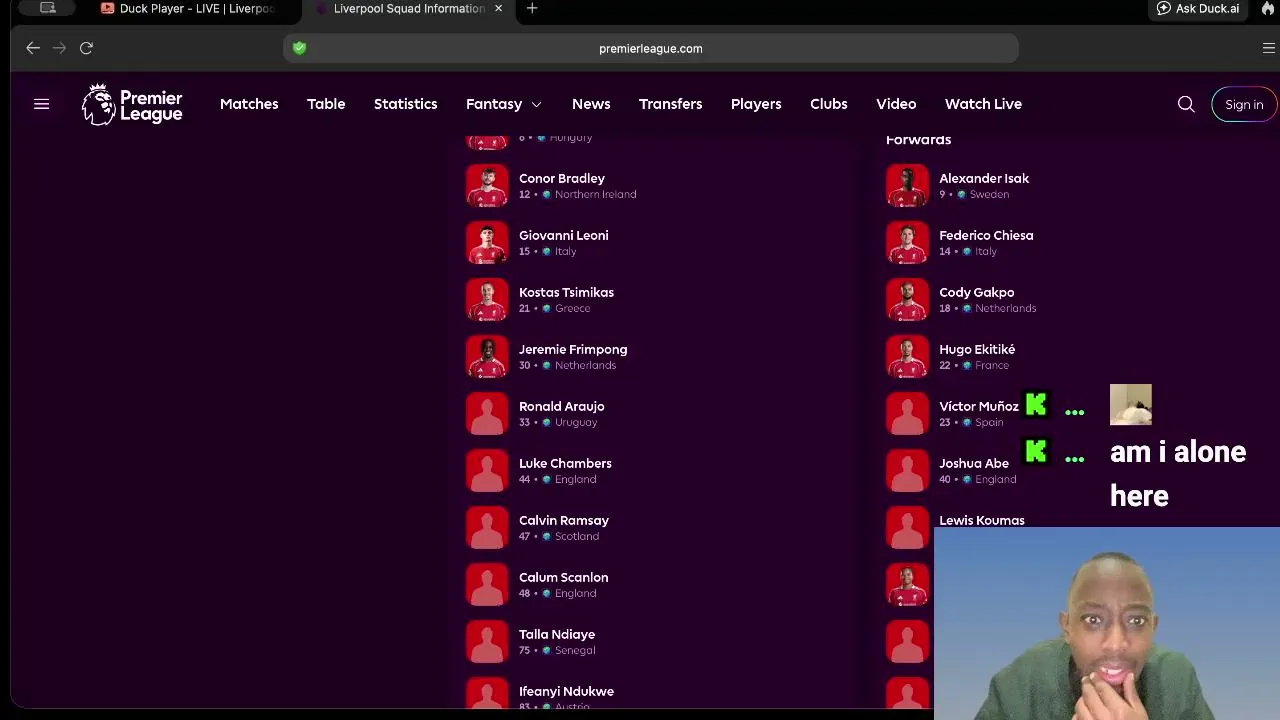The image size is (1280, 720).
Task: Click Víctor Muñoz's photo thumbnail
Action: tap(907, 413)
